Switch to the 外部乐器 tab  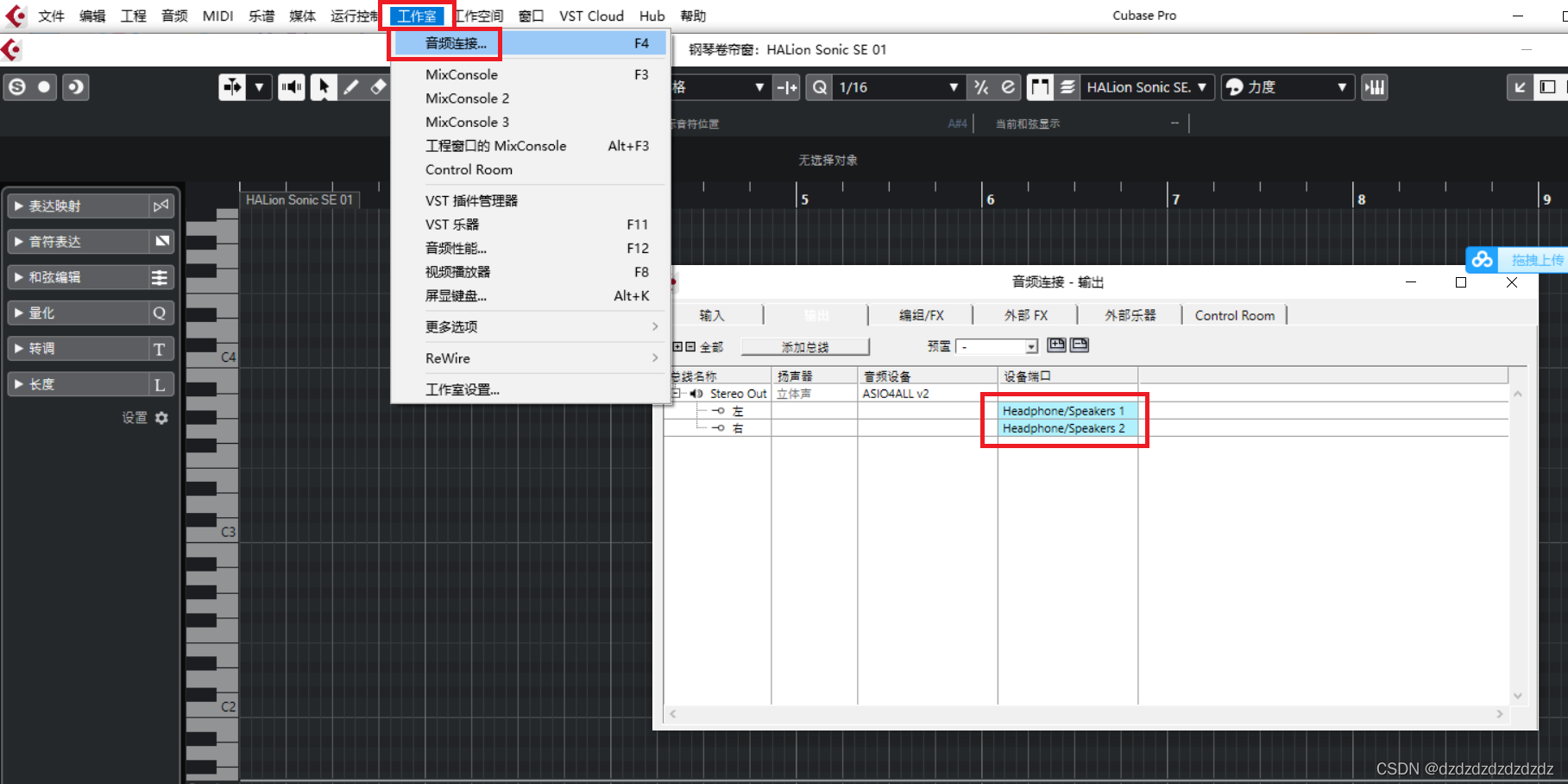pos(1130,315)
